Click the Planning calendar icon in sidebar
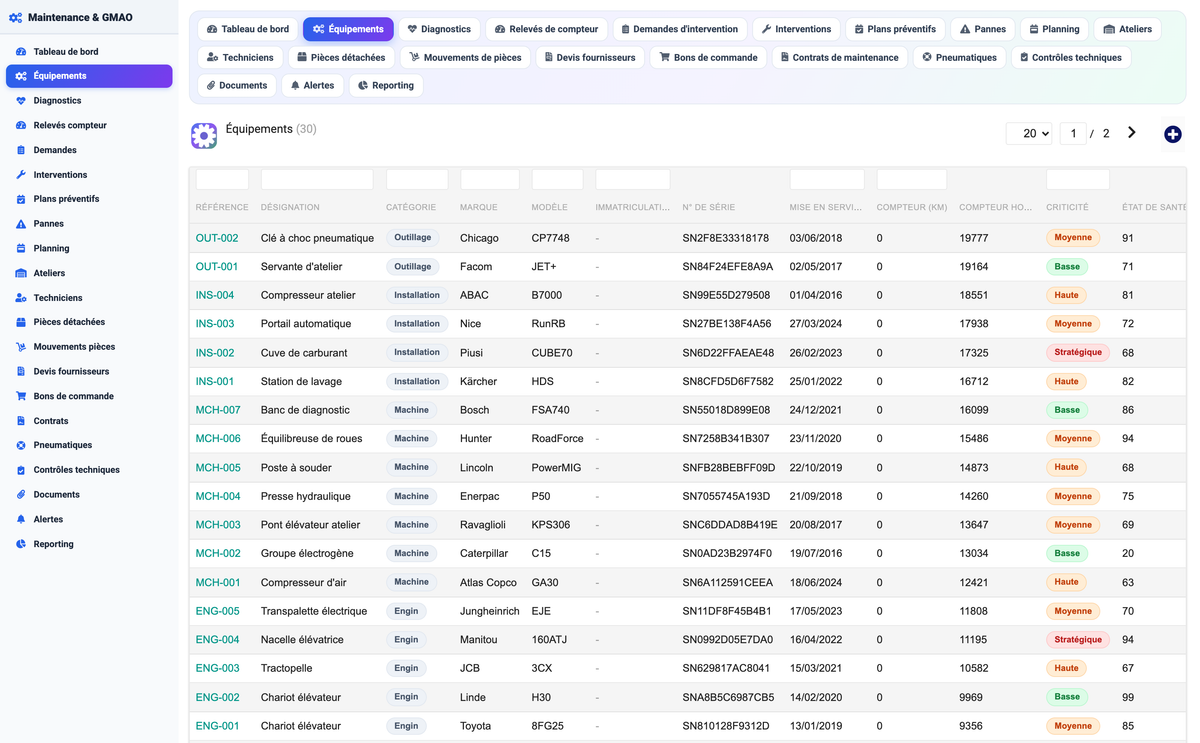The image size is (1200, 743). 21,248
